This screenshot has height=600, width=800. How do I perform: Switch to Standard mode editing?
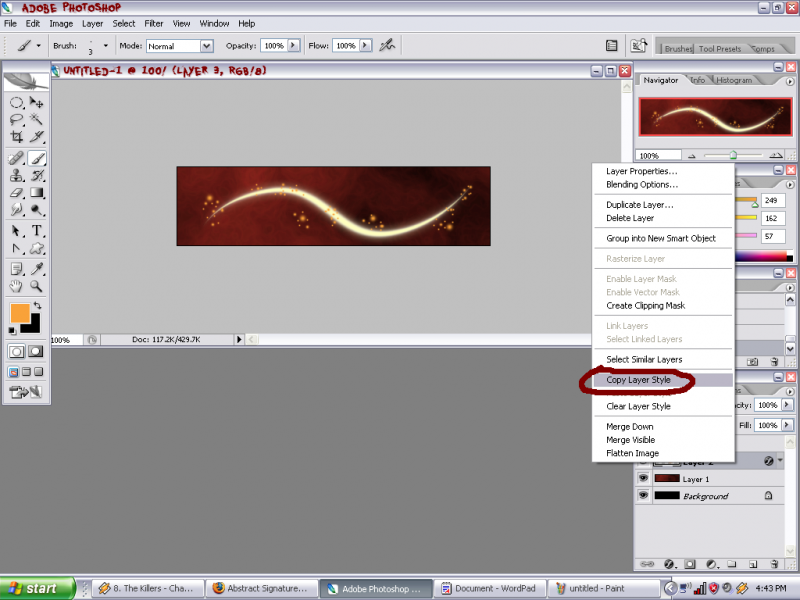click(16, 352)
